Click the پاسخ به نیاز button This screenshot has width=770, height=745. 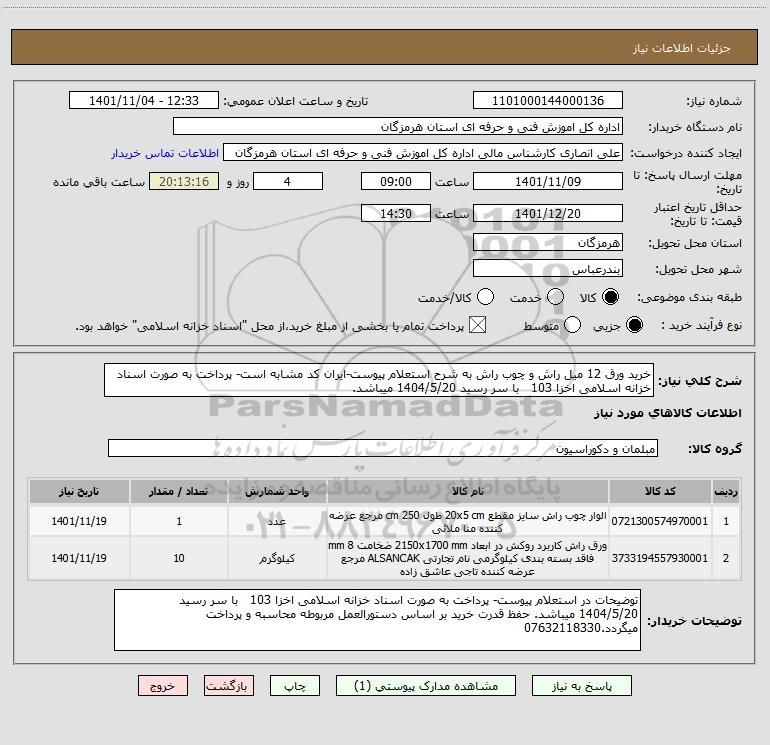pyautogui.click(x=582, y=686)
